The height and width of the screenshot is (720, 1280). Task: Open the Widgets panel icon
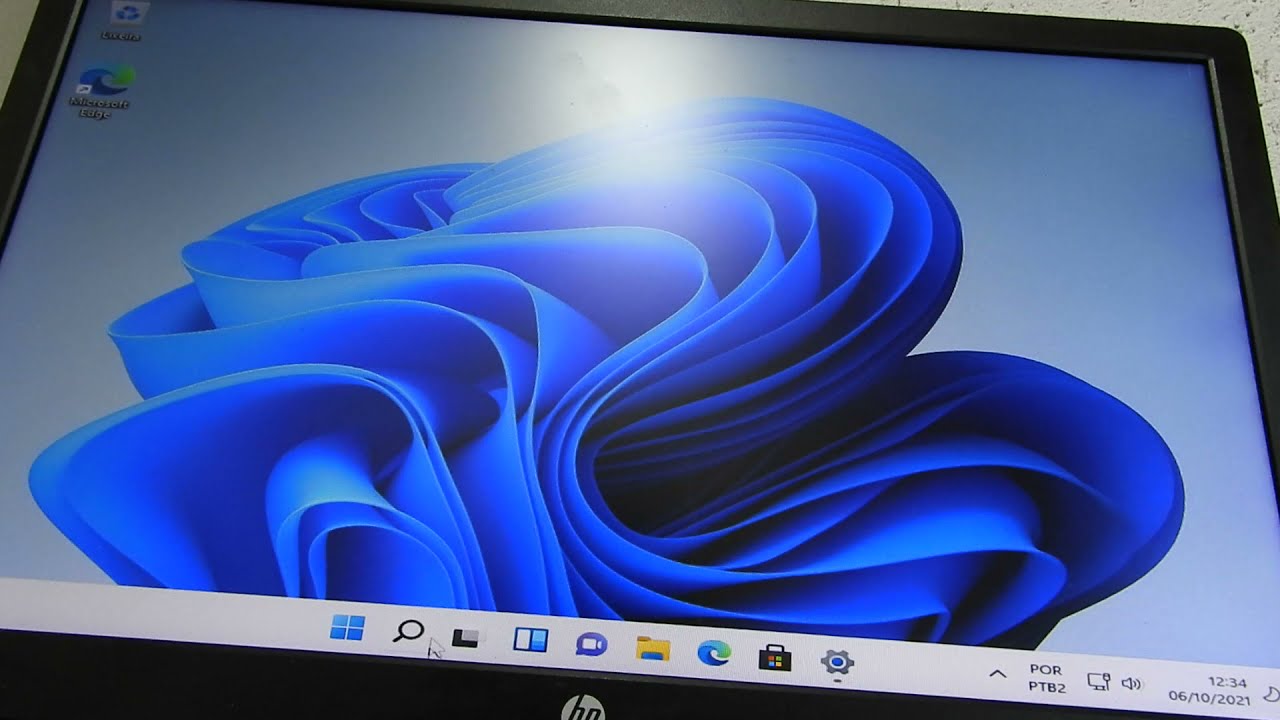click(x=530, y=640)
